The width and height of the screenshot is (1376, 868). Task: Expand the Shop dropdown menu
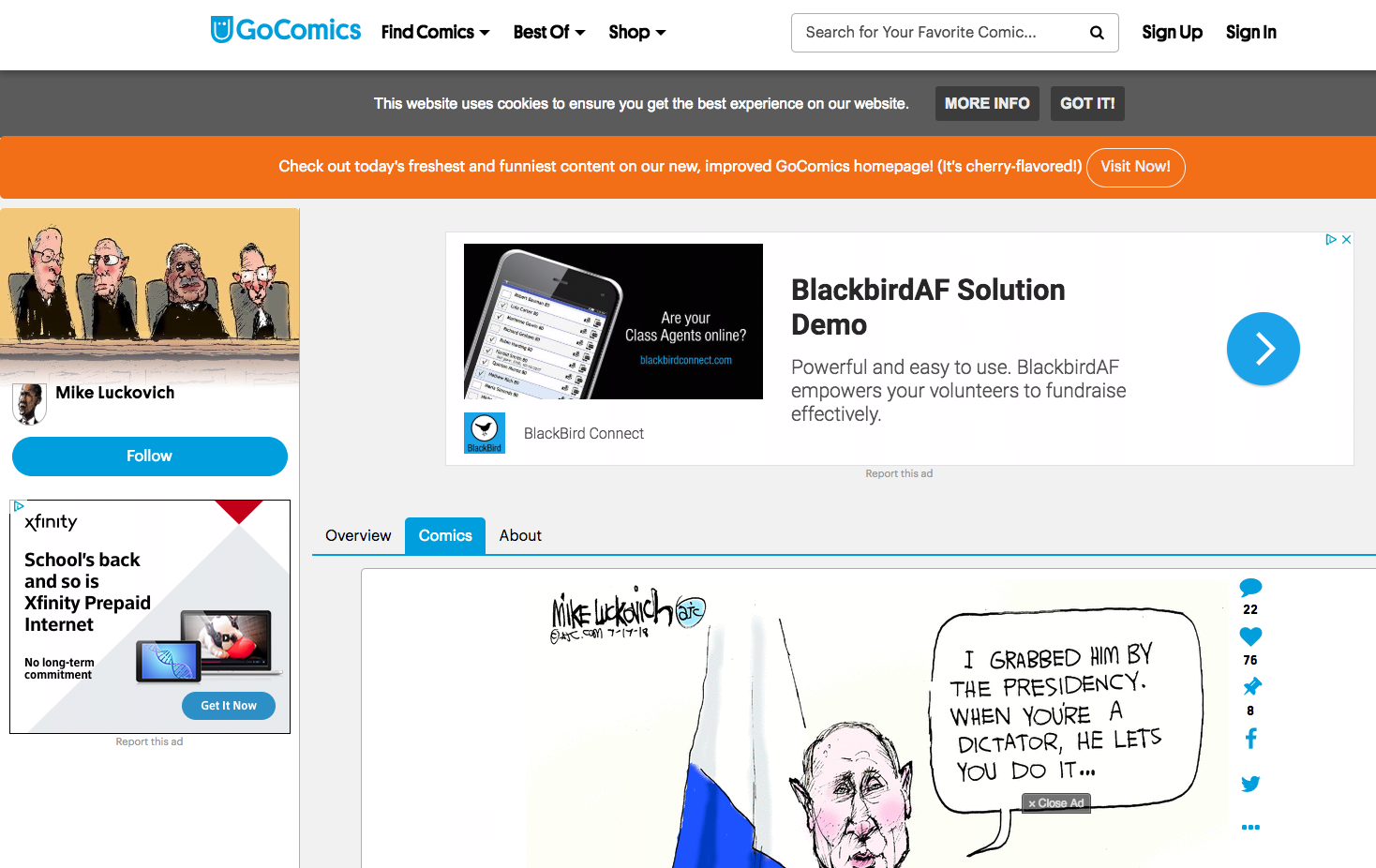point(637,32)
